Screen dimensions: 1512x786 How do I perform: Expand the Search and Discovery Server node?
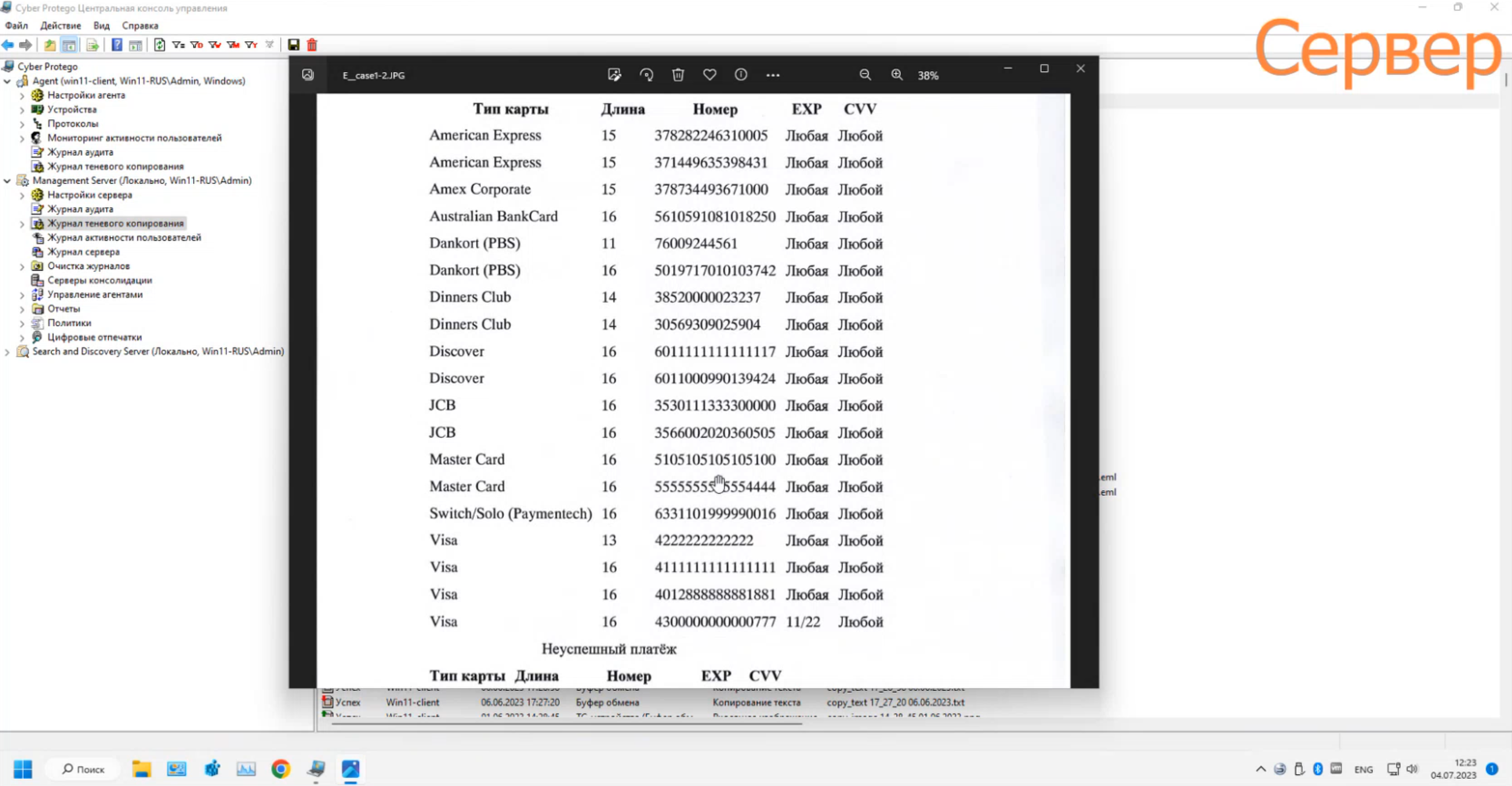[x=7, y=352]
